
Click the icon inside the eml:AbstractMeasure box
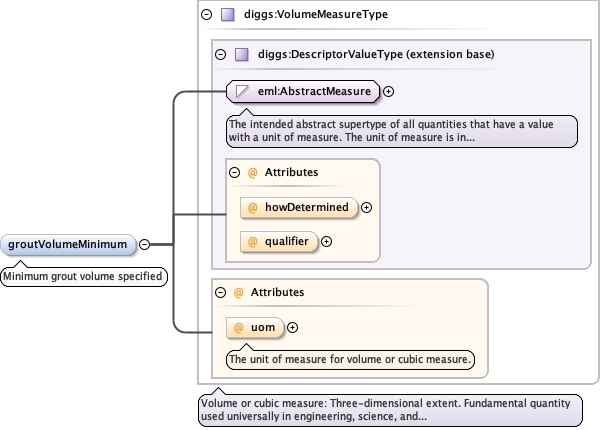[241, 91]
